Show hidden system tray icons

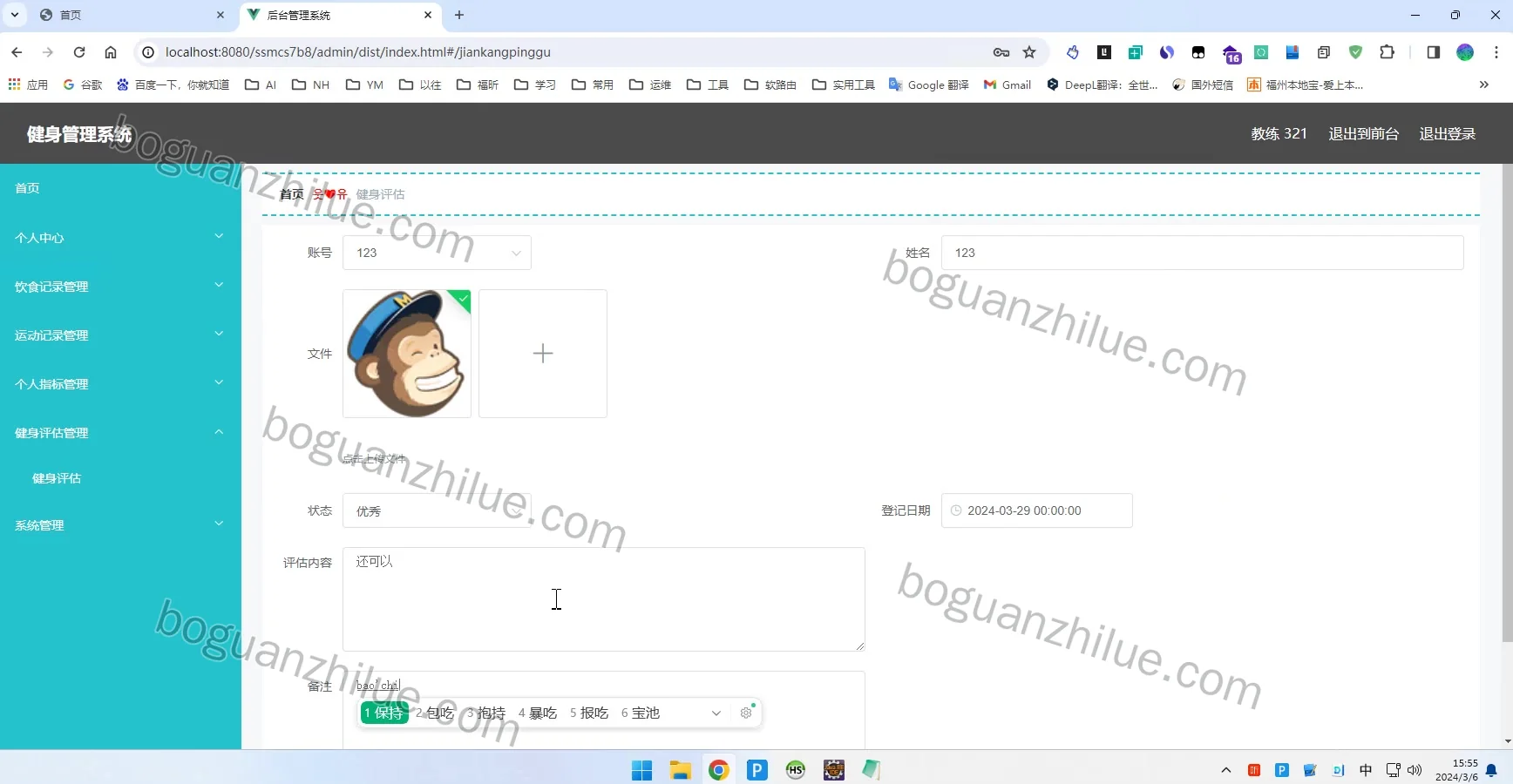click(x=1226, y=770)
